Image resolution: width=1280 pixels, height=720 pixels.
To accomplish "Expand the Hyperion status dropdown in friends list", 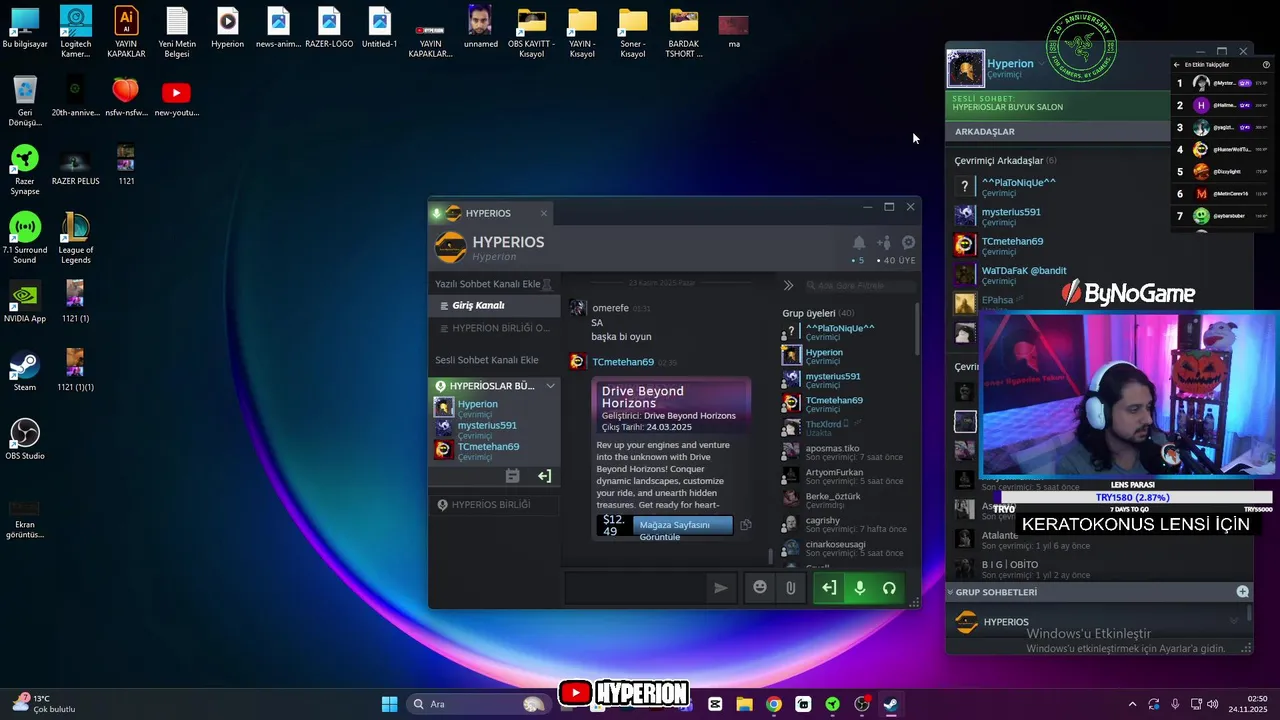I will coord(1041,63).
